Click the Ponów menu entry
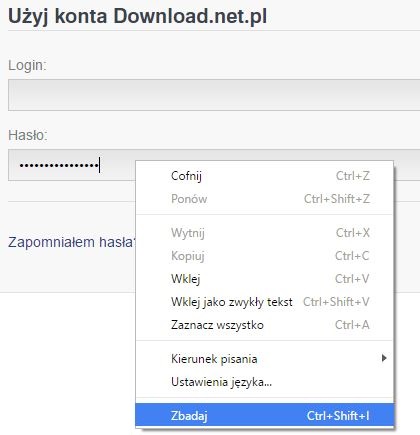420x435 pixels. click(x=265, y=199)
